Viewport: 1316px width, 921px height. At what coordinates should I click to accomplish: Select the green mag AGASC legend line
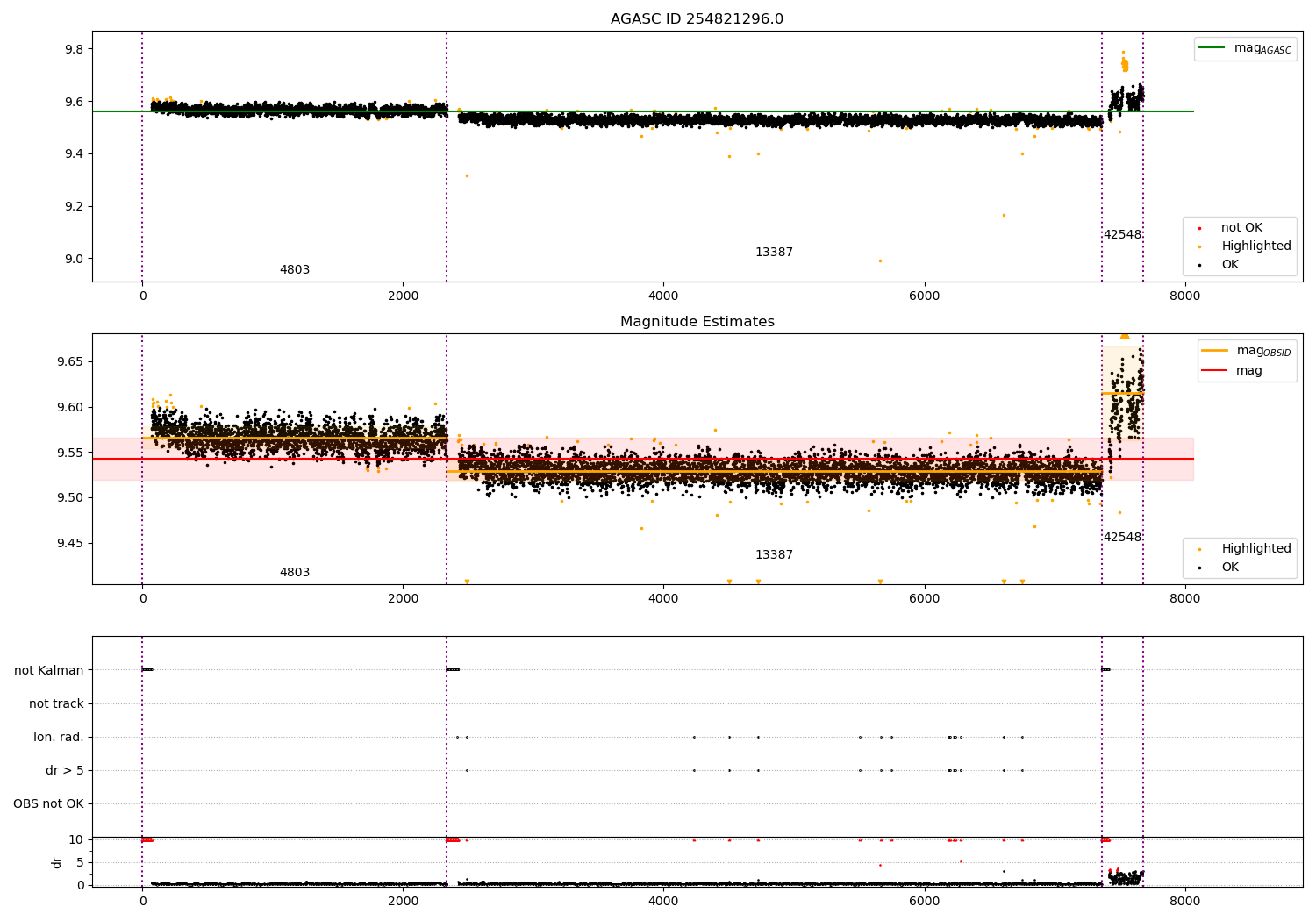pos(1212,48)
